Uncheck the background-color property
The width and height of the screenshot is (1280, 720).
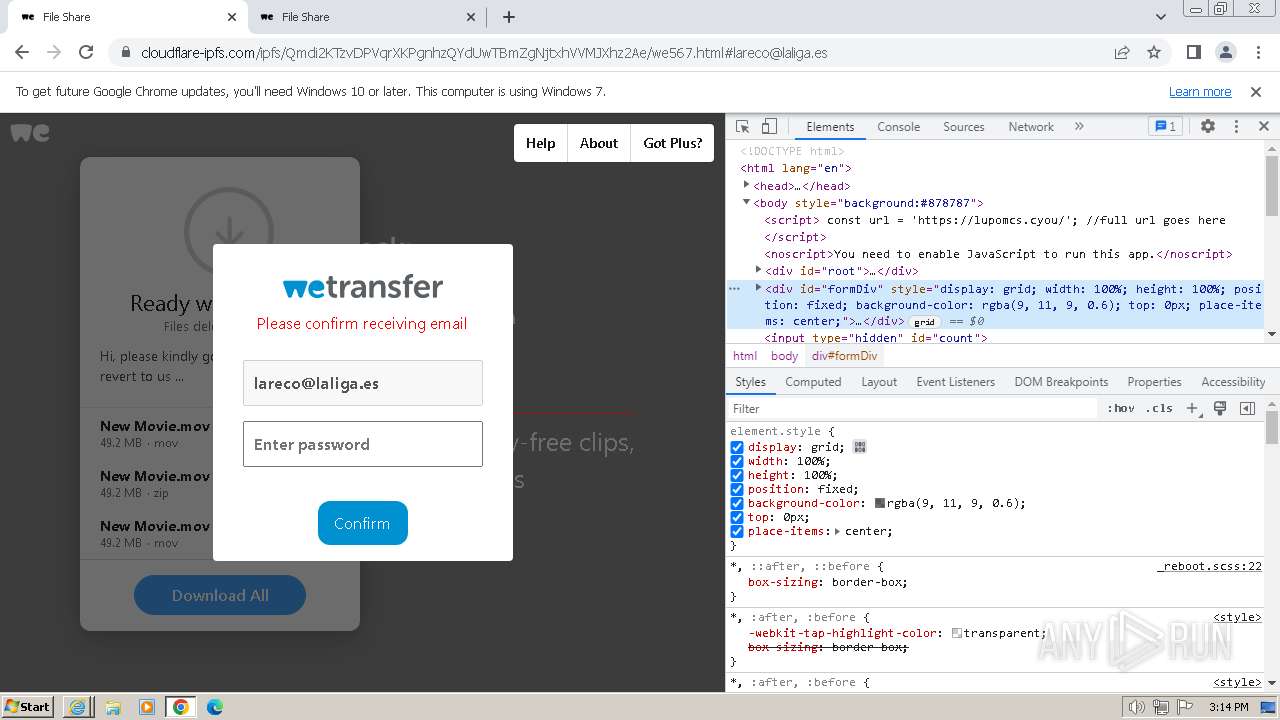pyautogui.click(x=737, y=503)
